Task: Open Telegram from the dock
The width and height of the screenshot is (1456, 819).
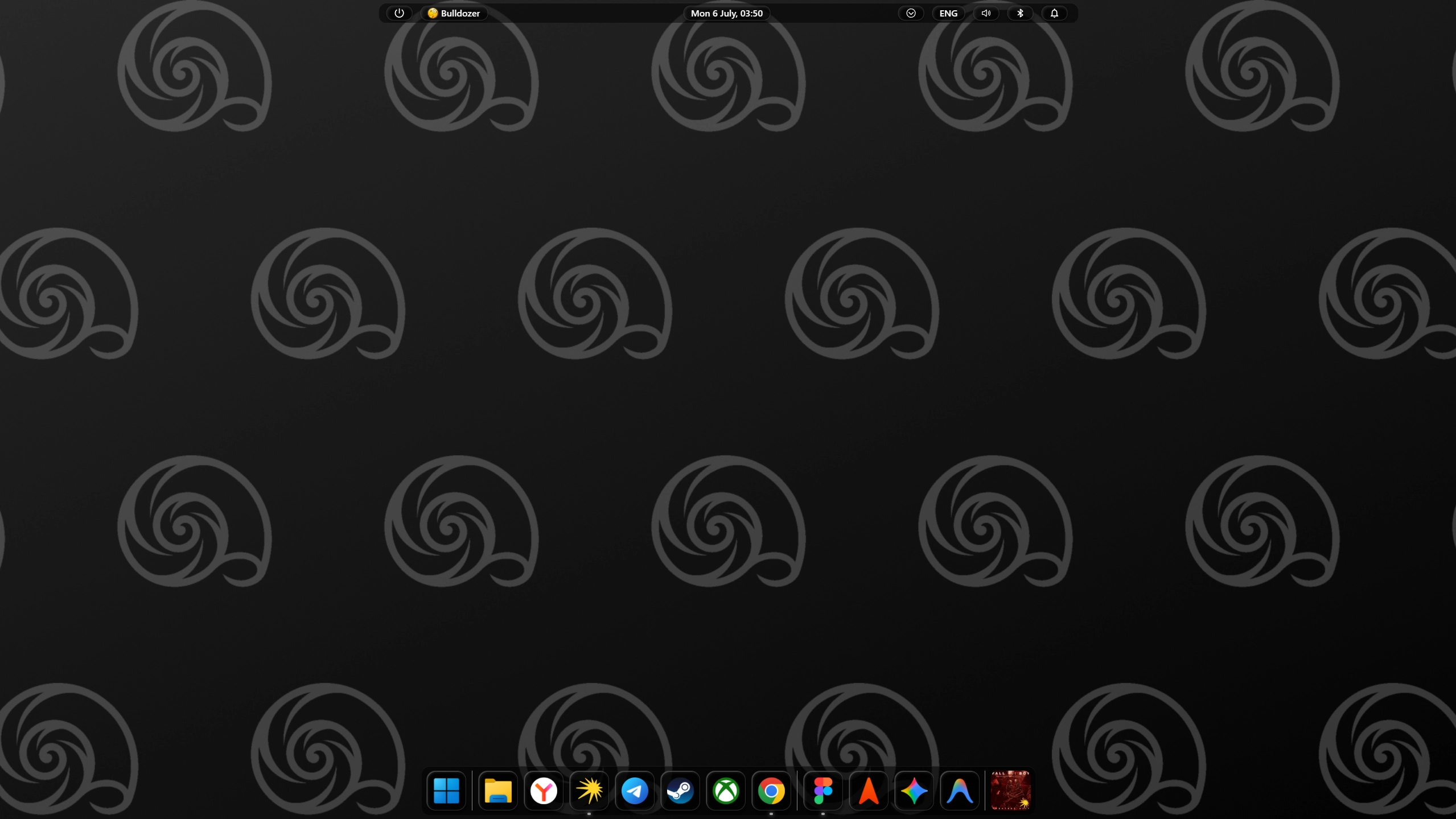Action: [635, 791]
